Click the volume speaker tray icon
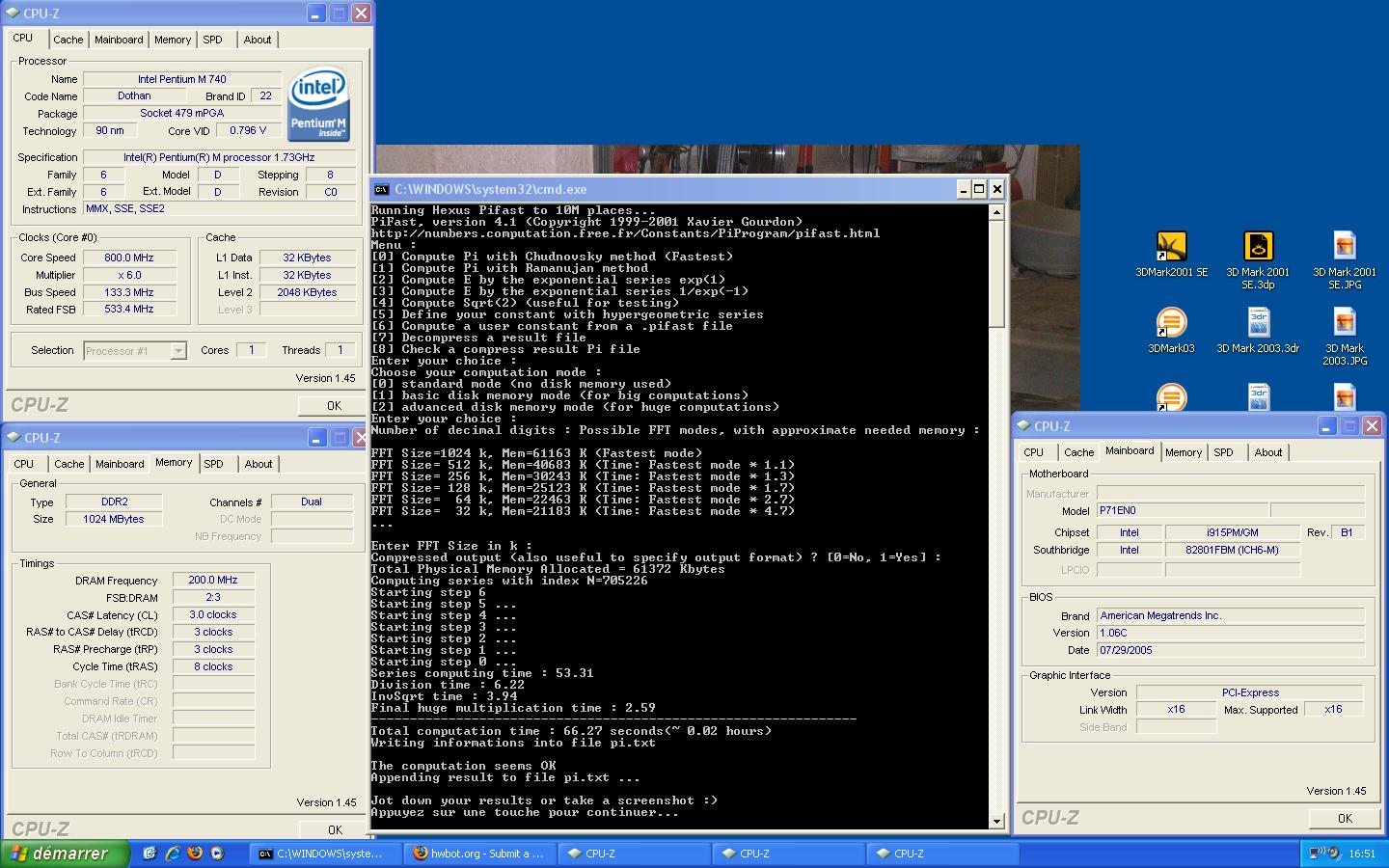This screenshot has width=1389, height=868. tap(1334, 854)
